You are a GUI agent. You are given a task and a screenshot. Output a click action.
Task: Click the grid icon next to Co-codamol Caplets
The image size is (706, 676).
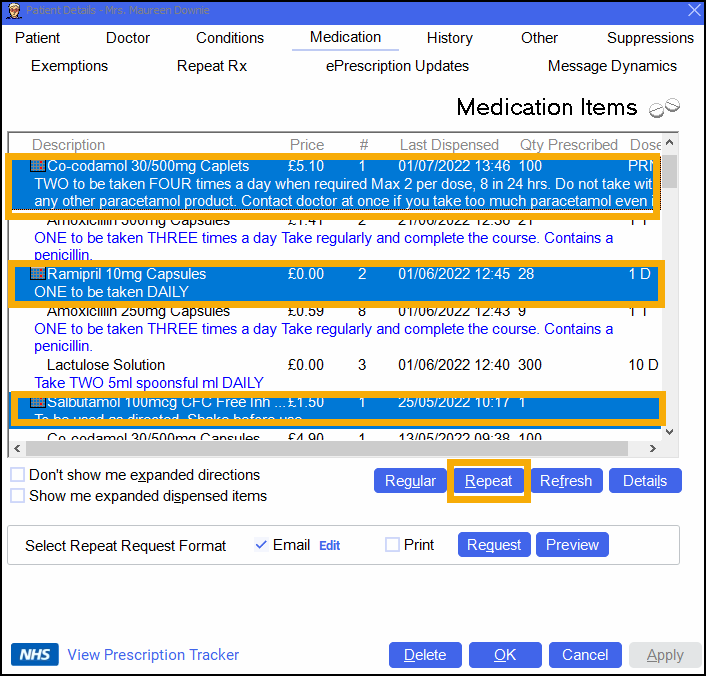point(38,166)
